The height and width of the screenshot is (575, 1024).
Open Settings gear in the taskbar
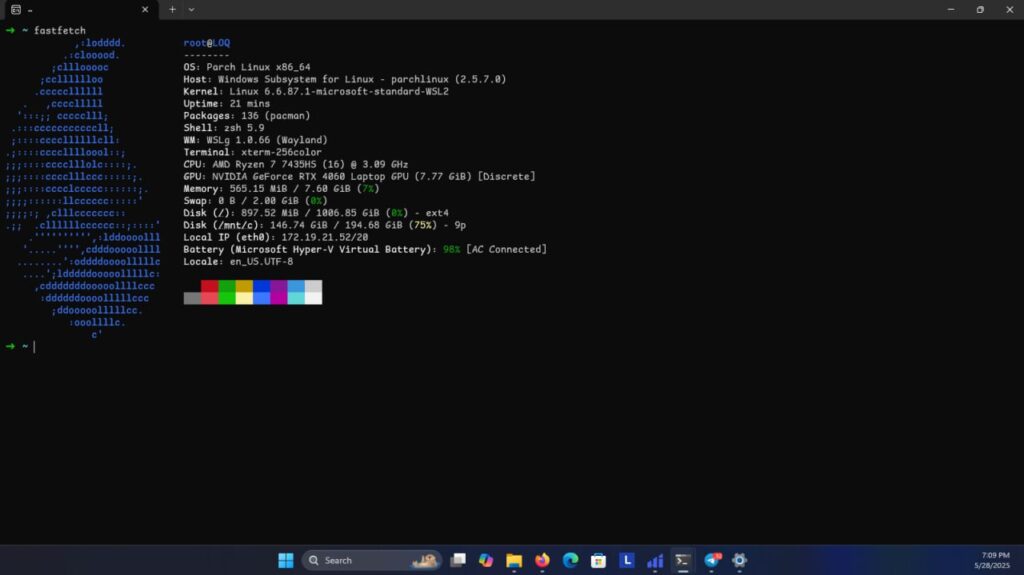click(x=740, y=560)
